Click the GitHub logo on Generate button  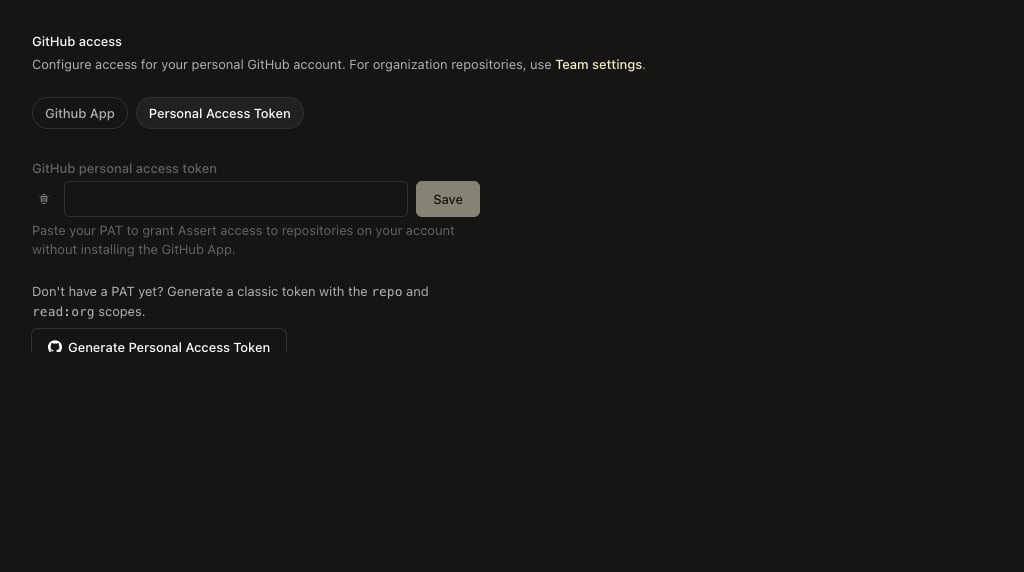point(55,347)
